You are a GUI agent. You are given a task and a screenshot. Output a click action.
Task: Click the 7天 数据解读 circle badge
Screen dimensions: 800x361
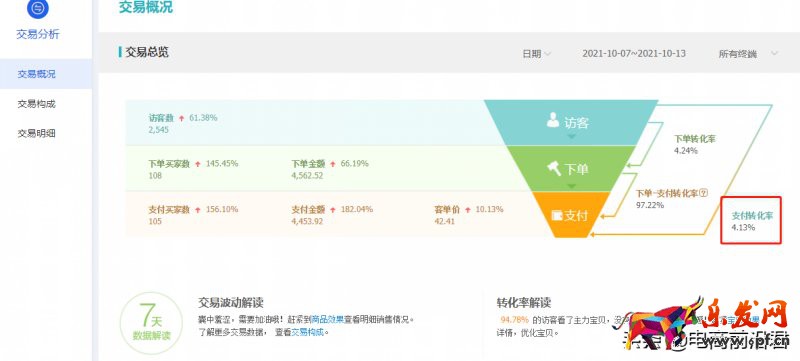[x=151, y=323]
